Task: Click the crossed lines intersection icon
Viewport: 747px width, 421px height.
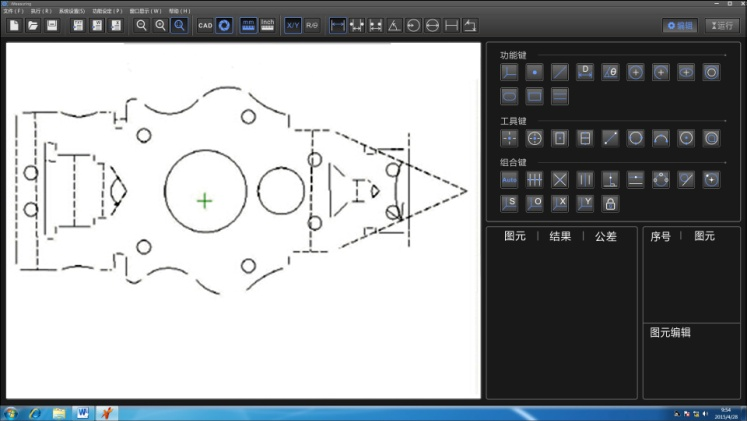Action: (560, 179)
